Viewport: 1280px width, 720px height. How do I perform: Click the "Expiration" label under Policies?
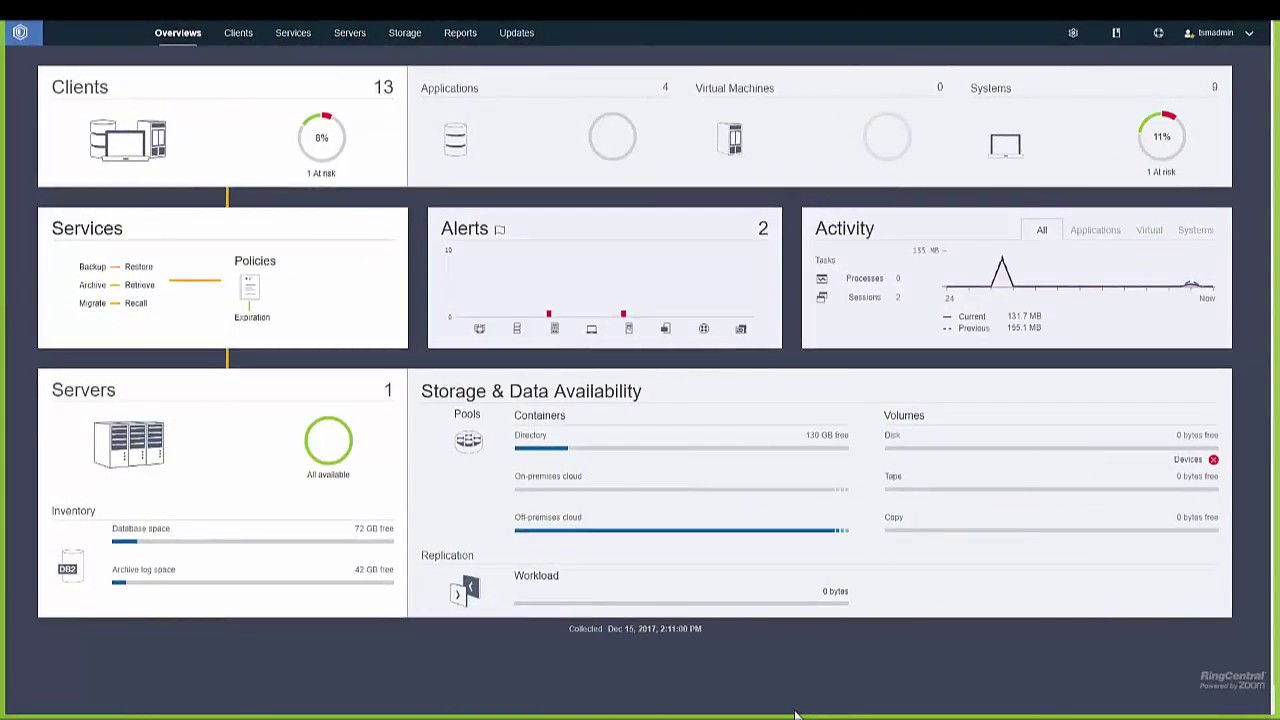252,317
